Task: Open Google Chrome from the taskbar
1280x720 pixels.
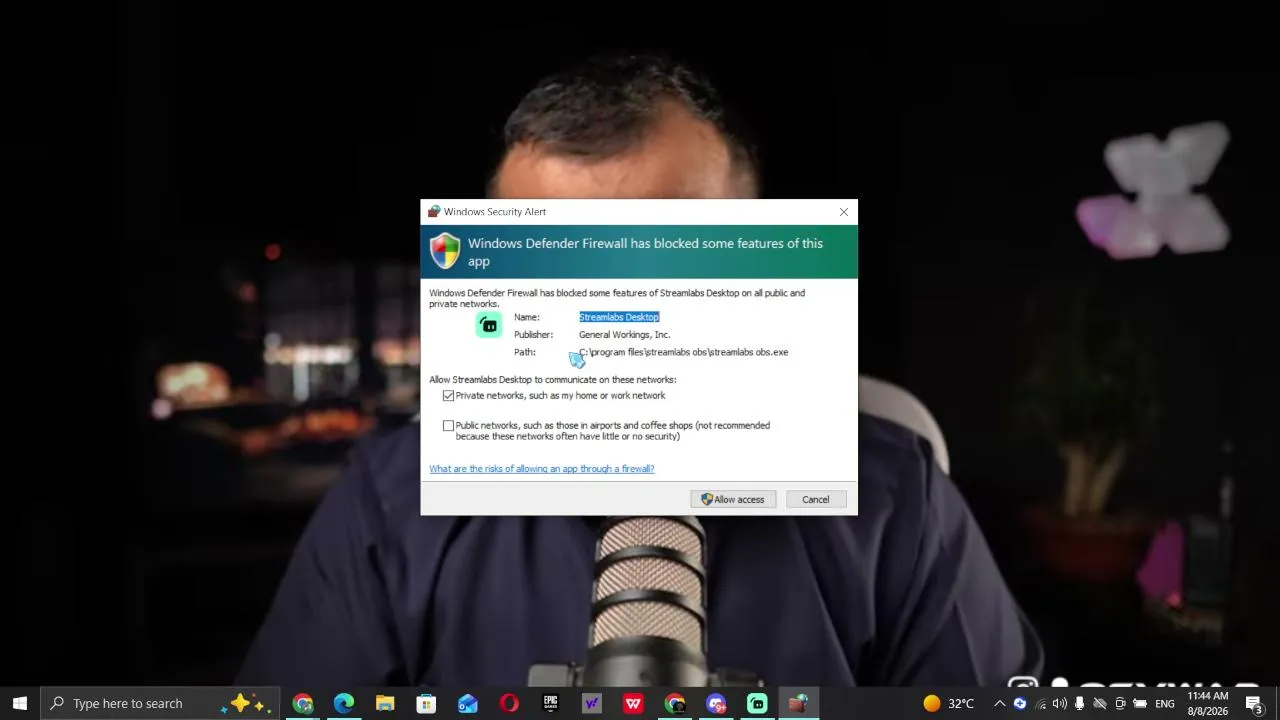Action: click(303, 703)
